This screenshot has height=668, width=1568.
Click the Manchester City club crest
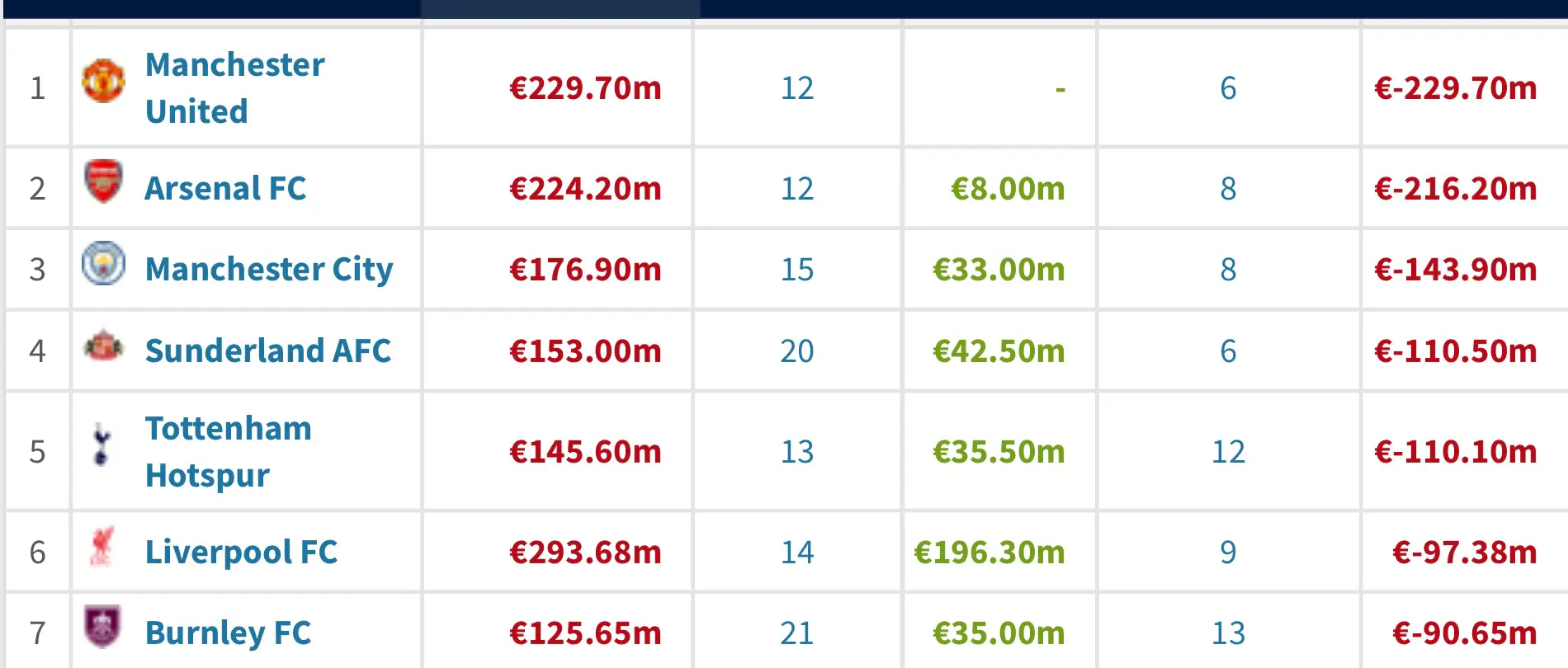[x=103, y=263]
